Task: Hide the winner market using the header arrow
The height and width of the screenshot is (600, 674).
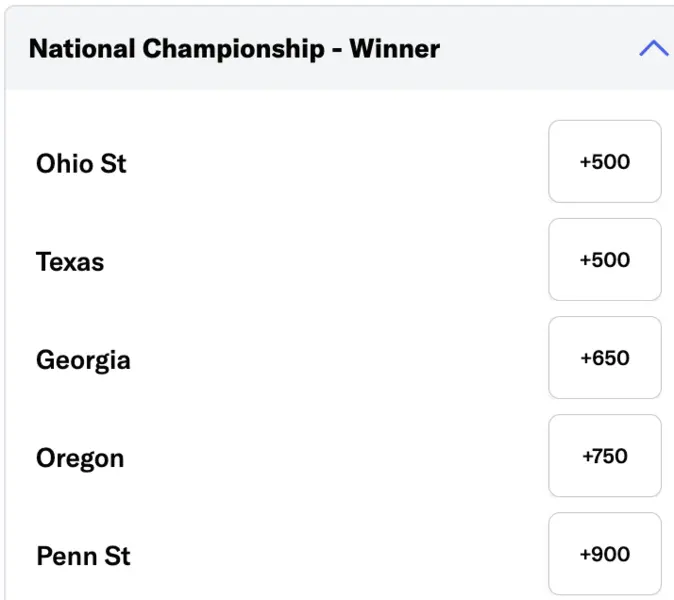Action: (653, 48)
